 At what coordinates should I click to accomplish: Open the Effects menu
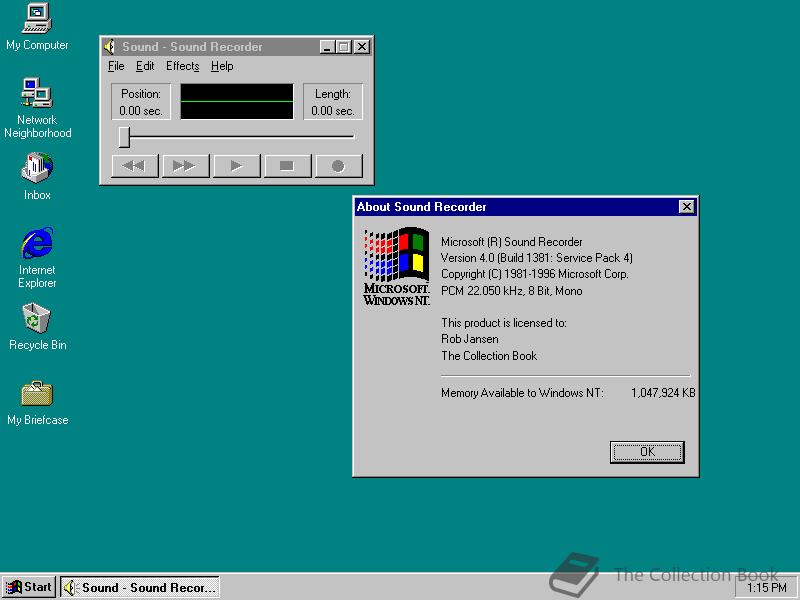[x=182, y=66]
